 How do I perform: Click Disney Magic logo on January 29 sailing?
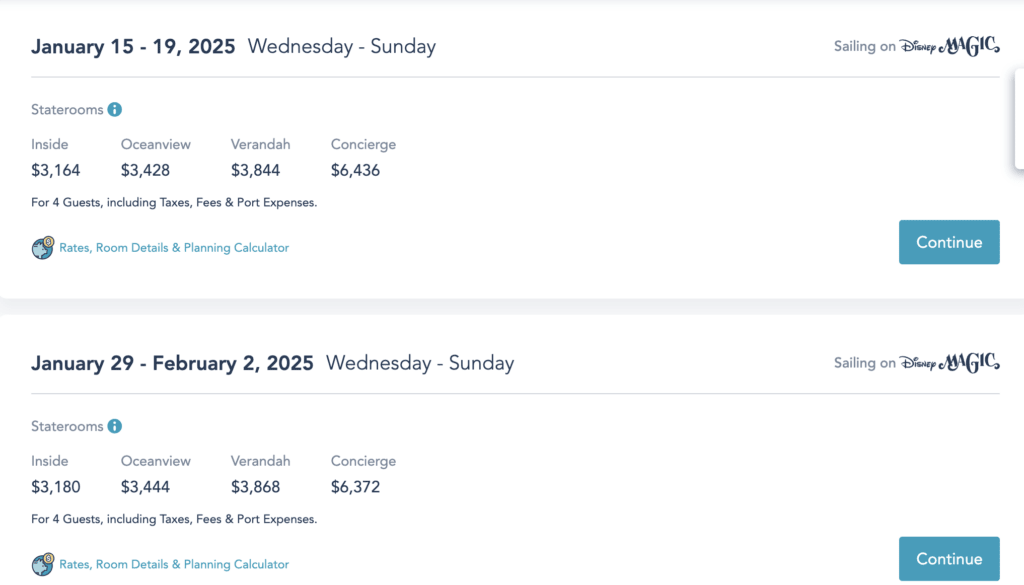(949, 363)
